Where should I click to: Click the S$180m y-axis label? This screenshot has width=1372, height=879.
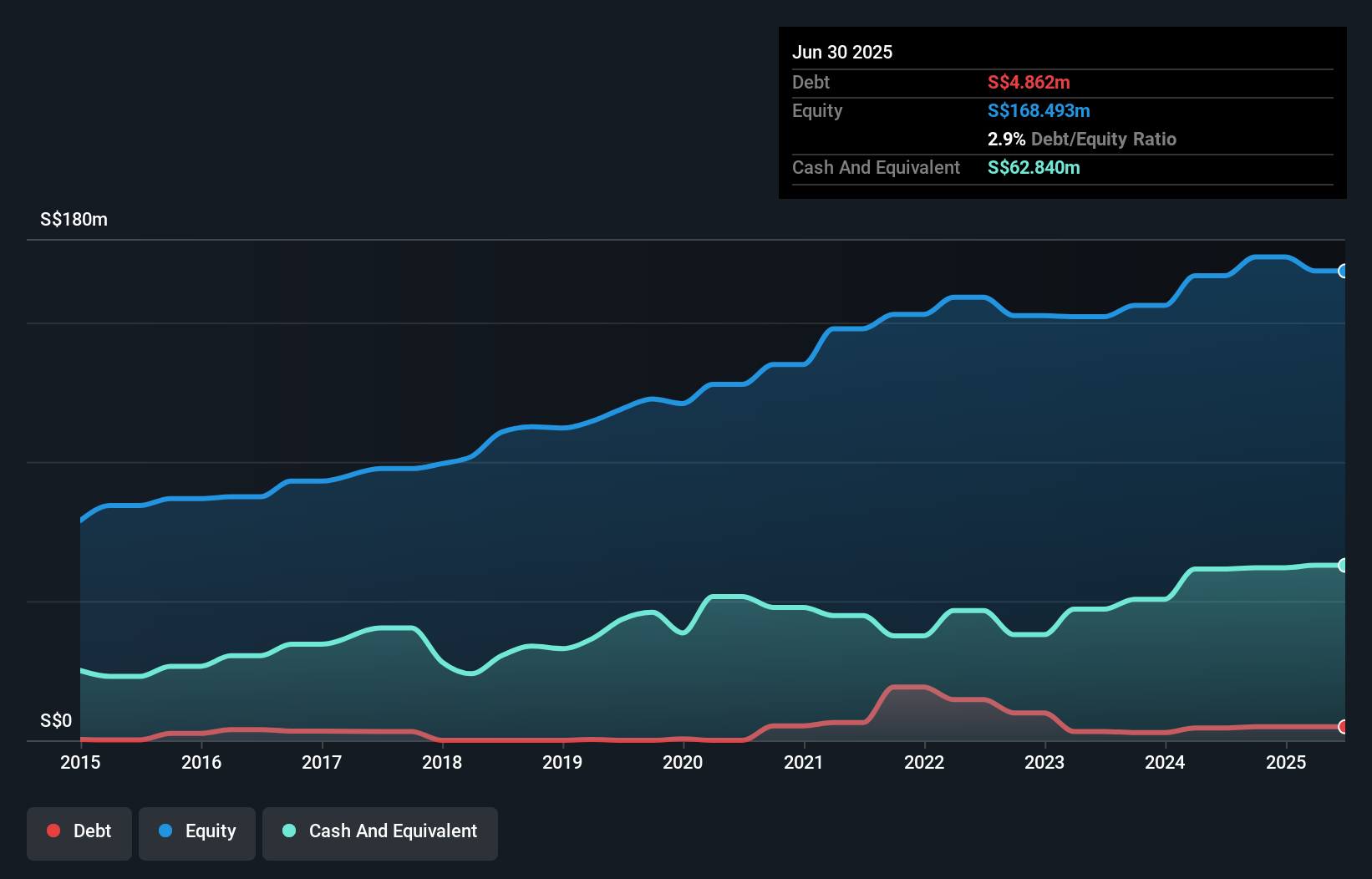coord(74,219)
